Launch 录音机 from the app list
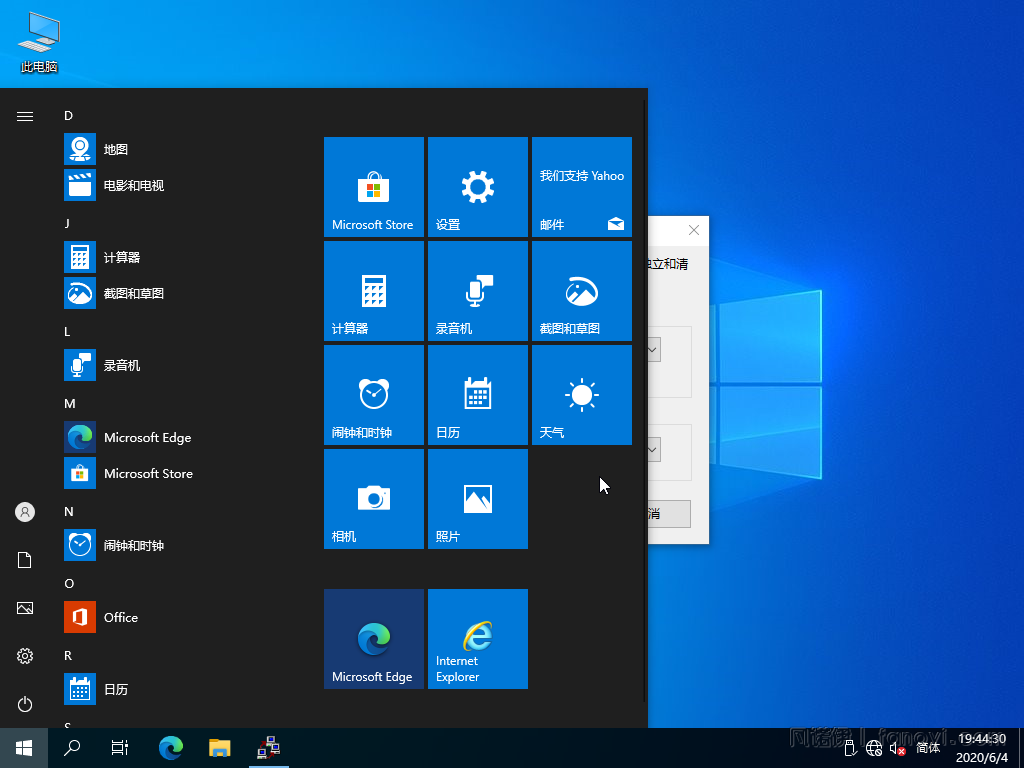The image size is (1024, 768). tap(176, 365)
